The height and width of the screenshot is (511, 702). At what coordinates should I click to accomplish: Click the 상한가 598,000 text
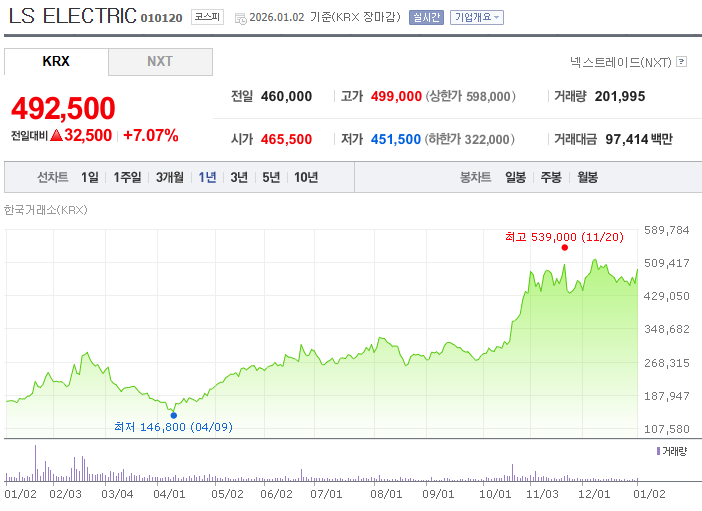point(471,96)
